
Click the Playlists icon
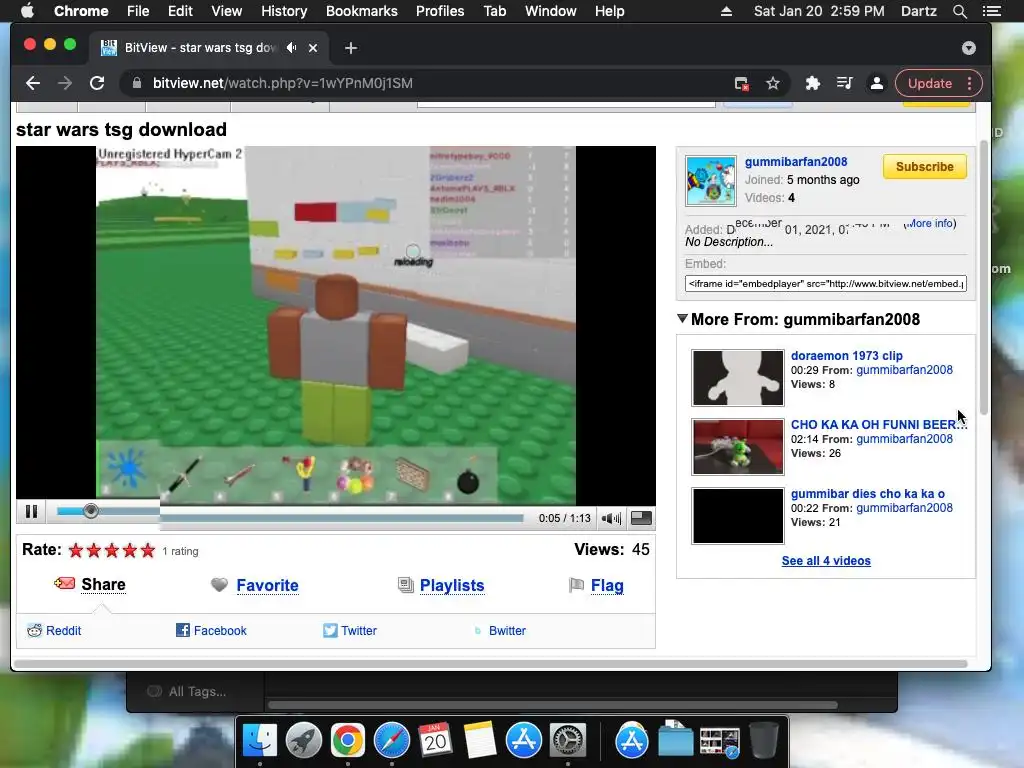(406, 585)
